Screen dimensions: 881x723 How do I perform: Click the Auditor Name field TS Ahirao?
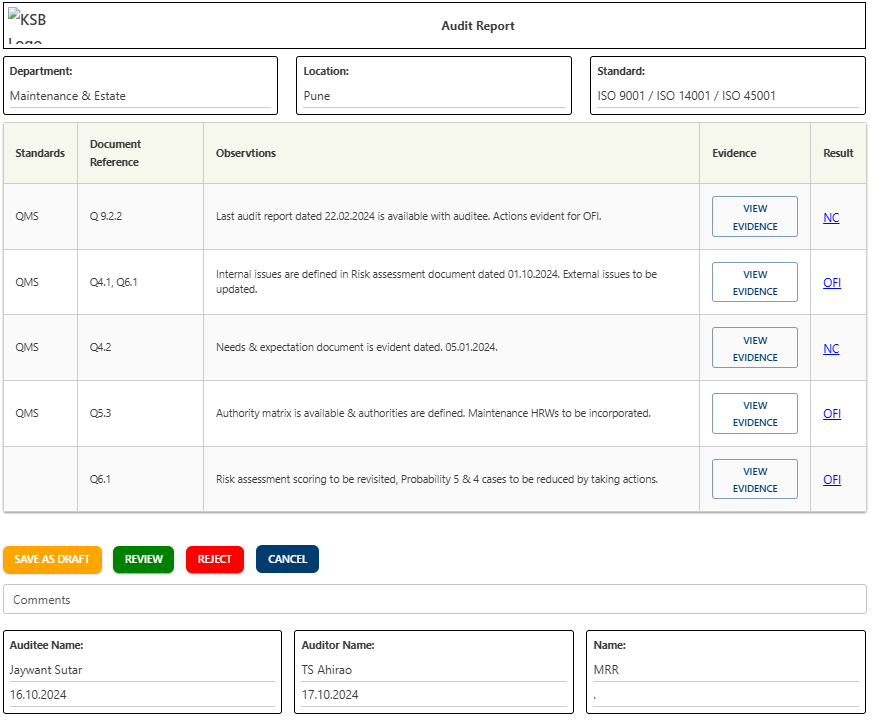pos(434,670)
